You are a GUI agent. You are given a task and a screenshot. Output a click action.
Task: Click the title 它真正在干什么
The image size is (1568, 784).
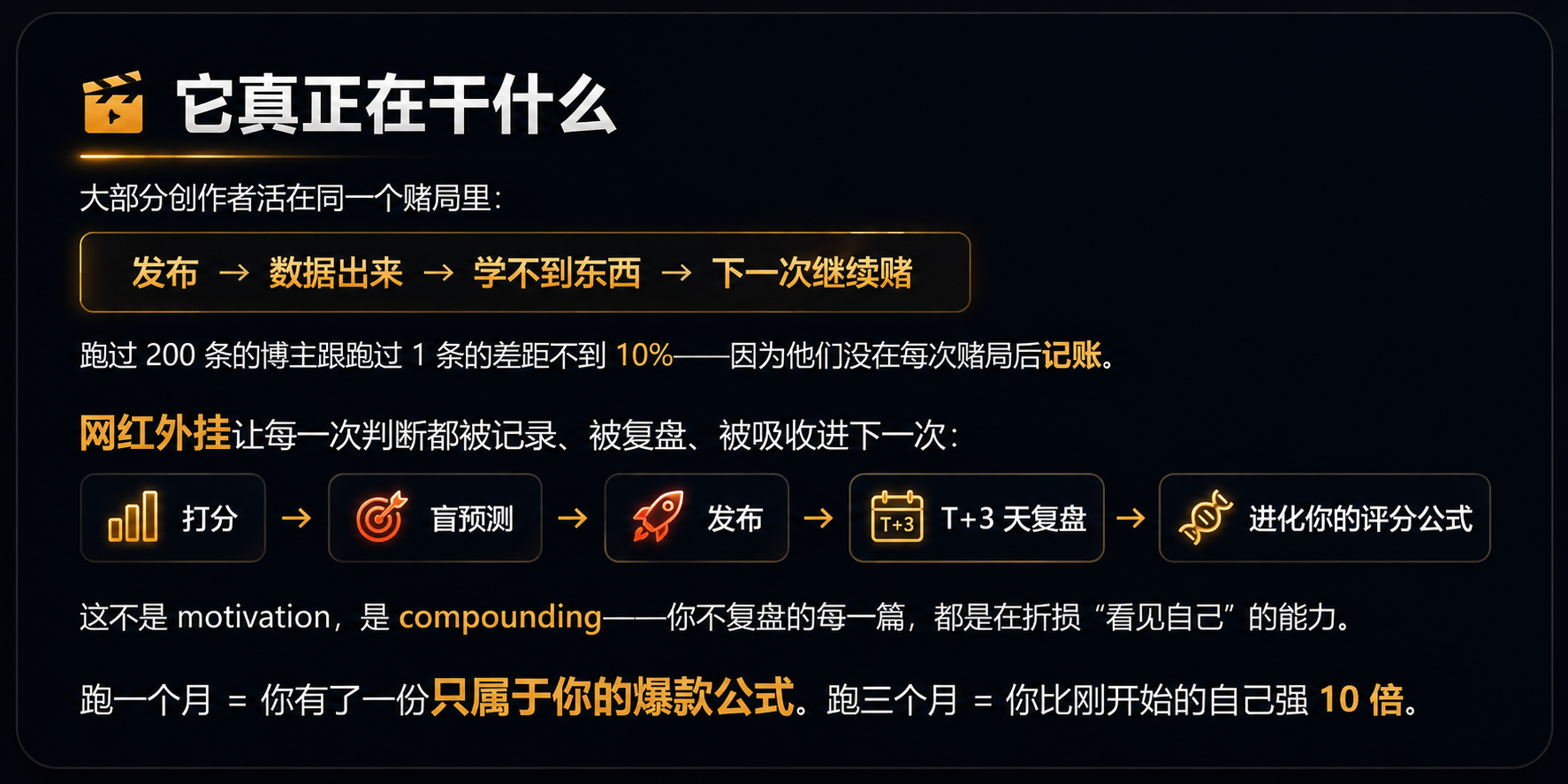(396, 105)
